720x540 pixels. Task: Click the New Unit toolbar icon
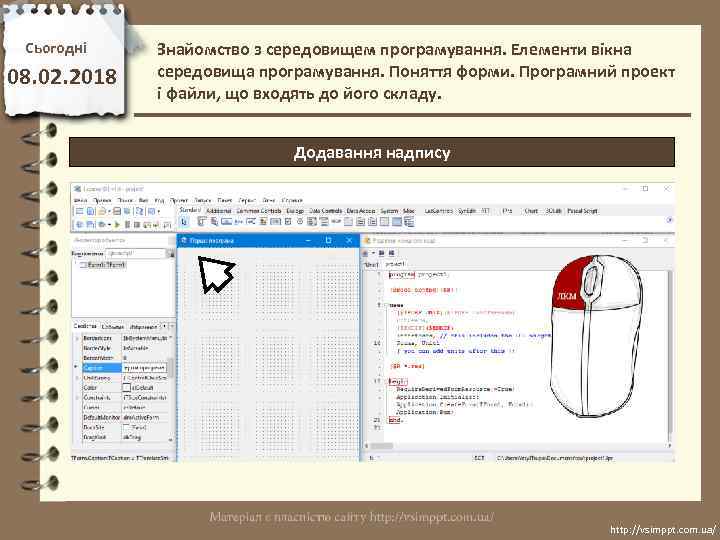(x=79, y=211)
